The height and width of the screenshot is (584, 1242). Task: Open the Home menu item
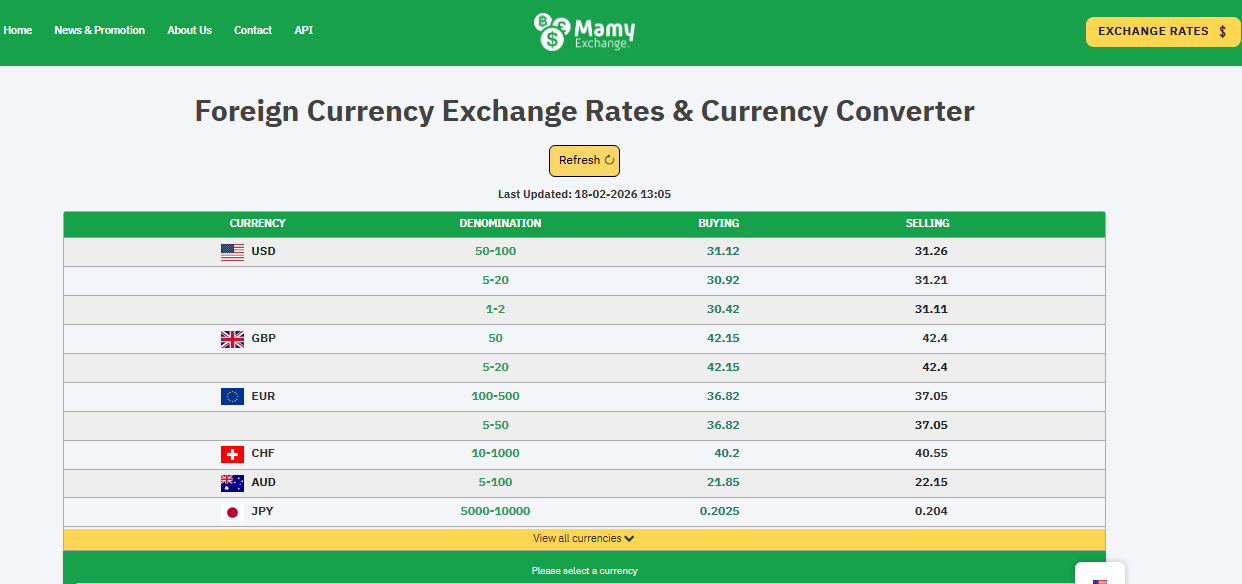tap(18, 30)
